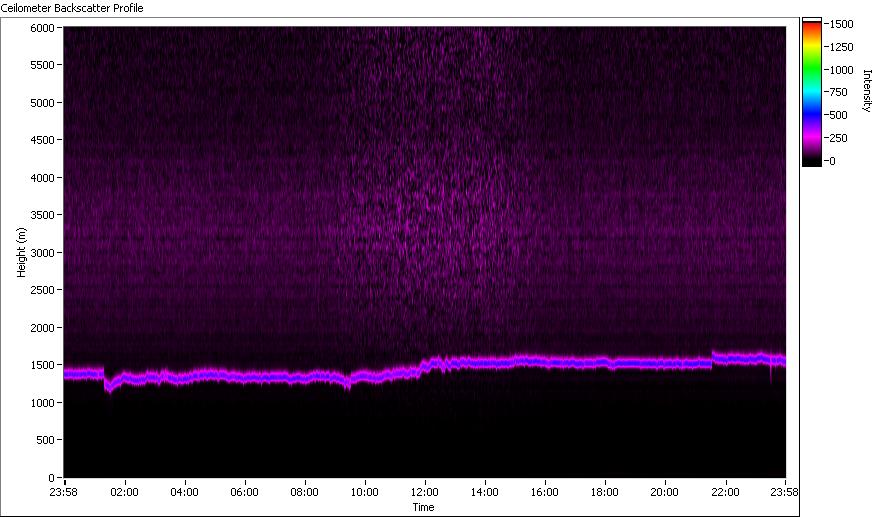Click the '1500' intensity scale label
Image resolution: width=876 pixels, height=517 pixels.
[x=841, y=25]
